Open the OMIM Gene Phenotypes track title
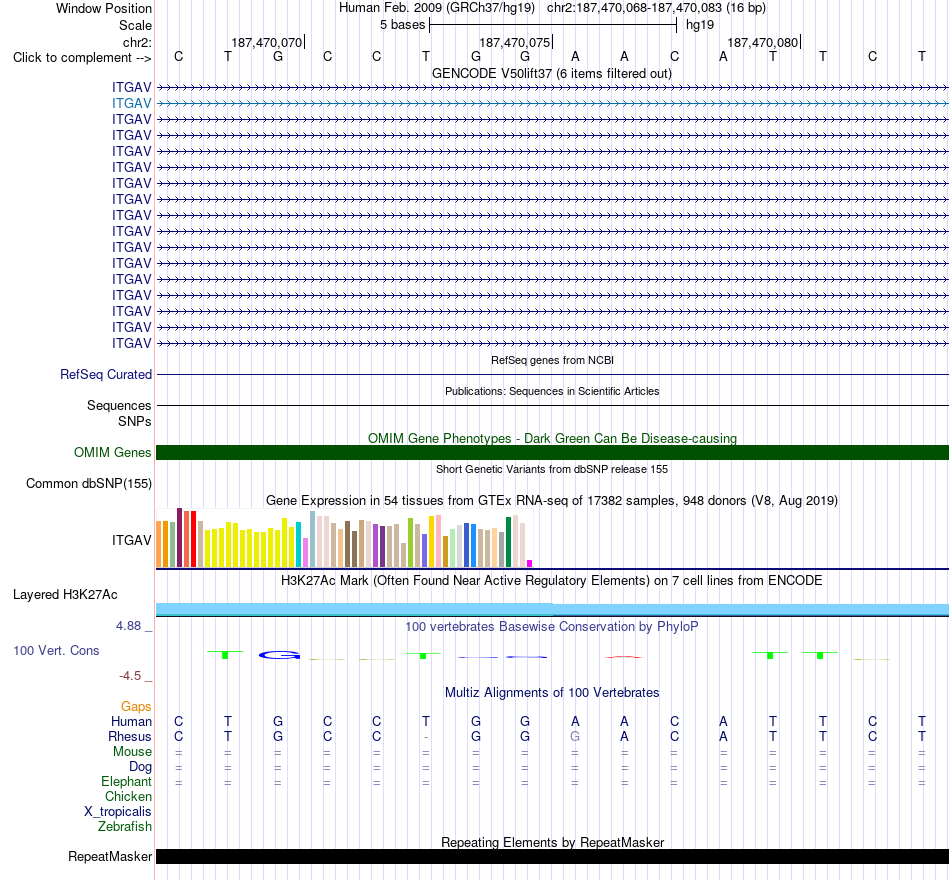This screenshot has width=950, height=880. pyautogui.click(x=552, y=438)
